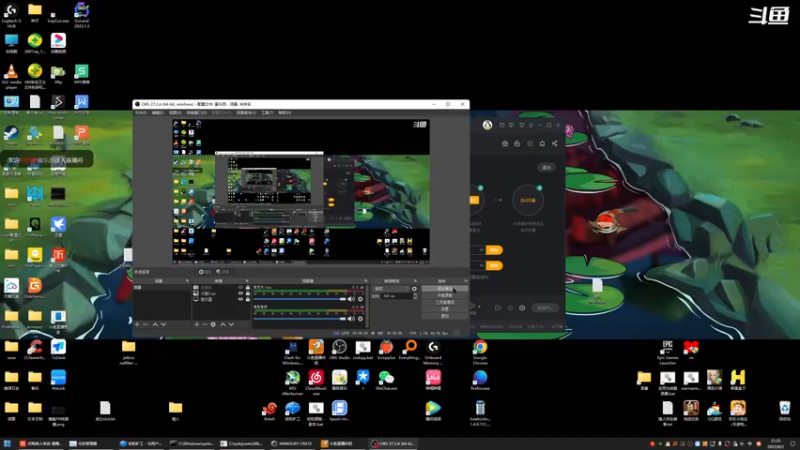The image size is (800, 450).
Task: Click transition duration input field
Action: click(x=396, y=296)
